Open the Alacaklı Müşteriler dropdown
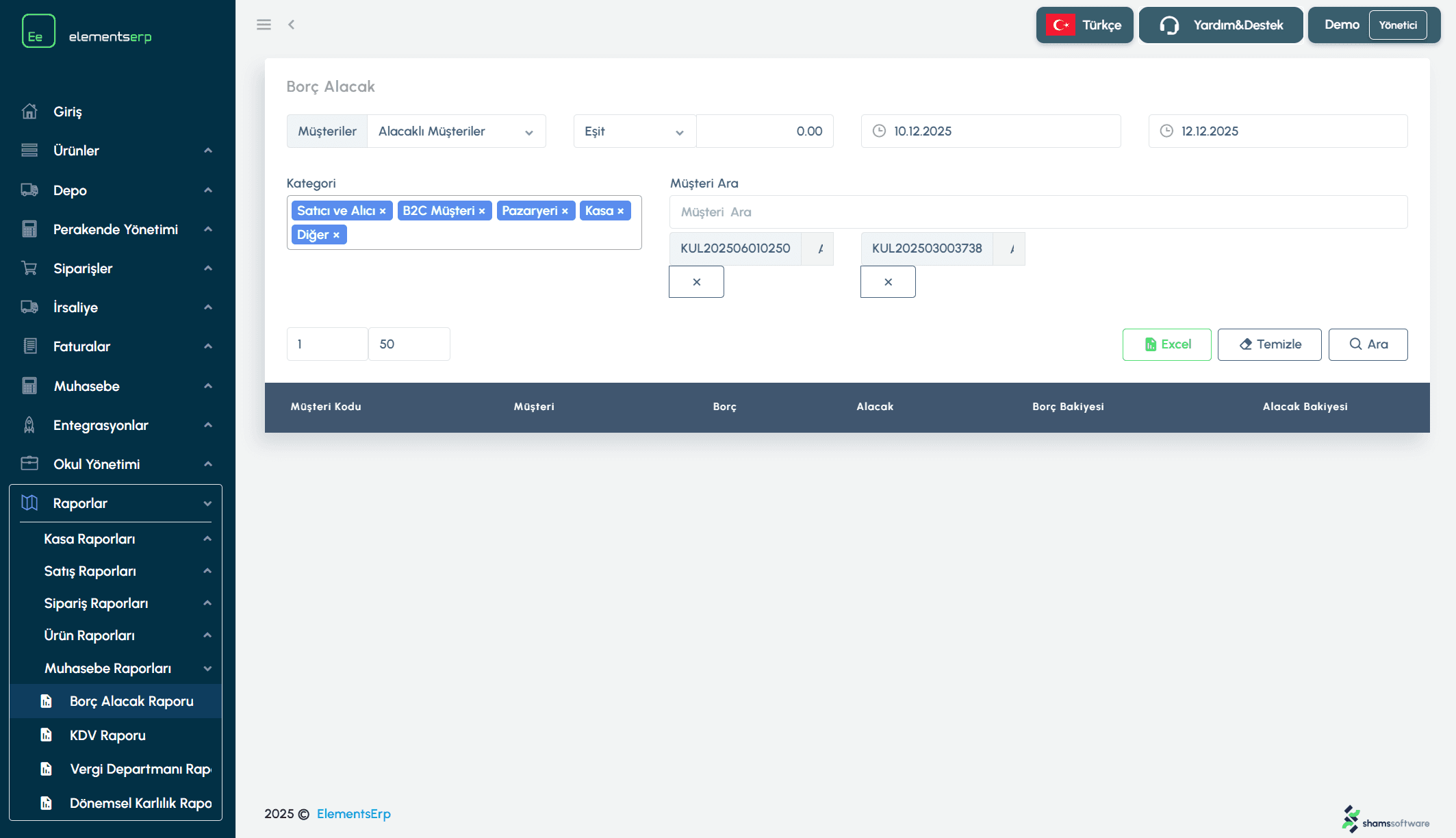Screen dimensions: 1456x838 456,131
